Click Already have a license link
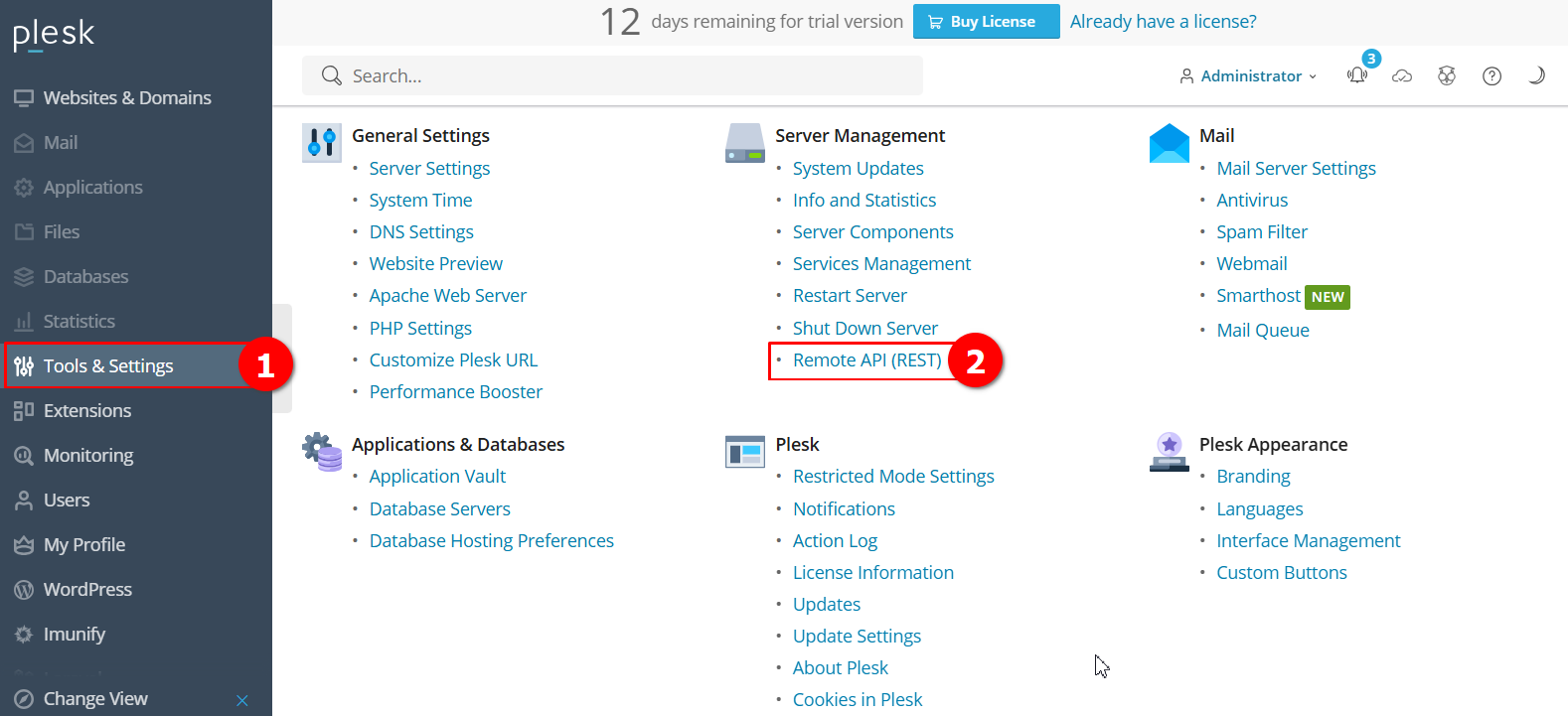This screenshot has height=716, width=1568. (1163, 22)
